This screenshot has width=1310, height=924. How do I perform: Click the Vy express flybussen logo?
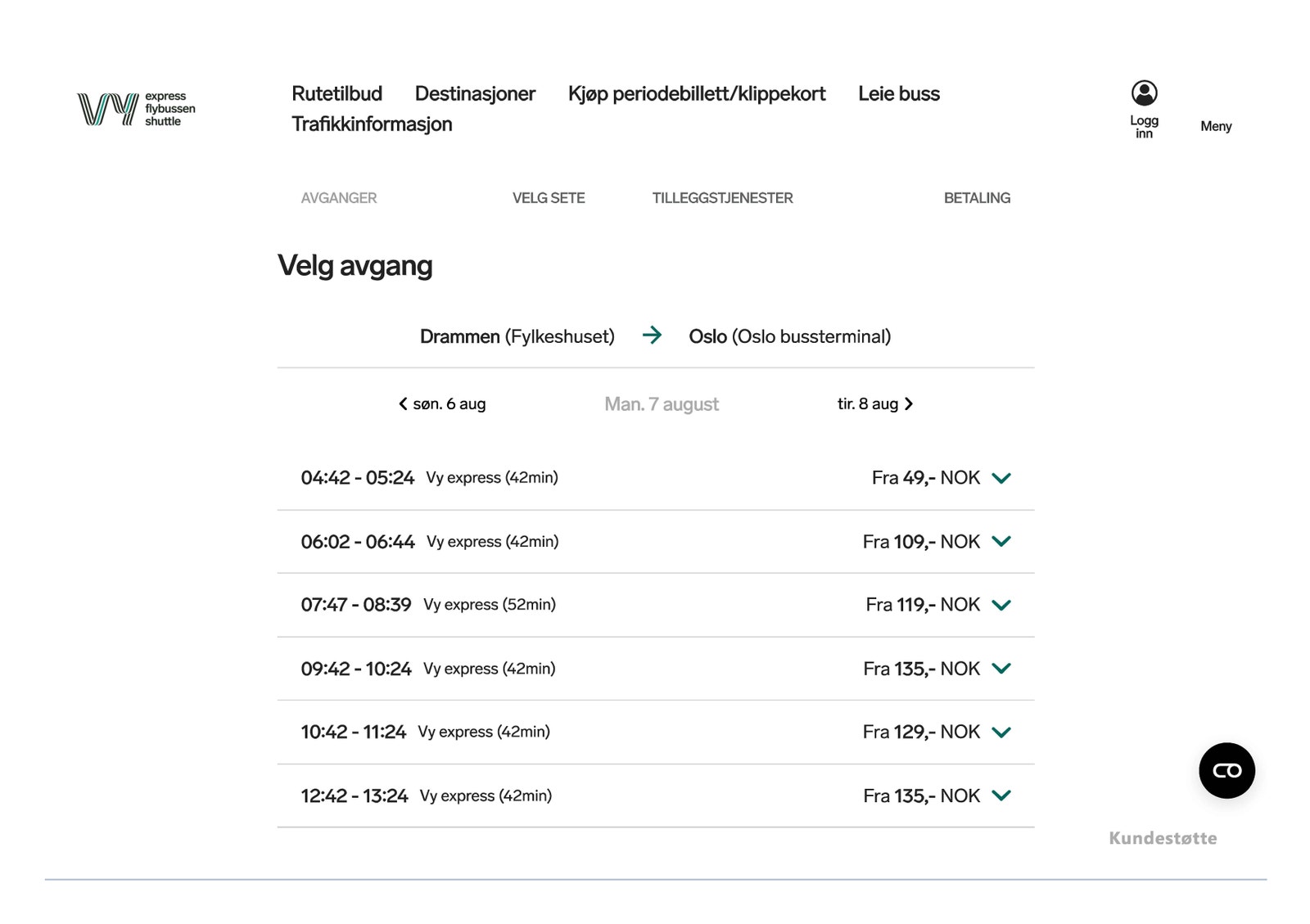(136, 109)
